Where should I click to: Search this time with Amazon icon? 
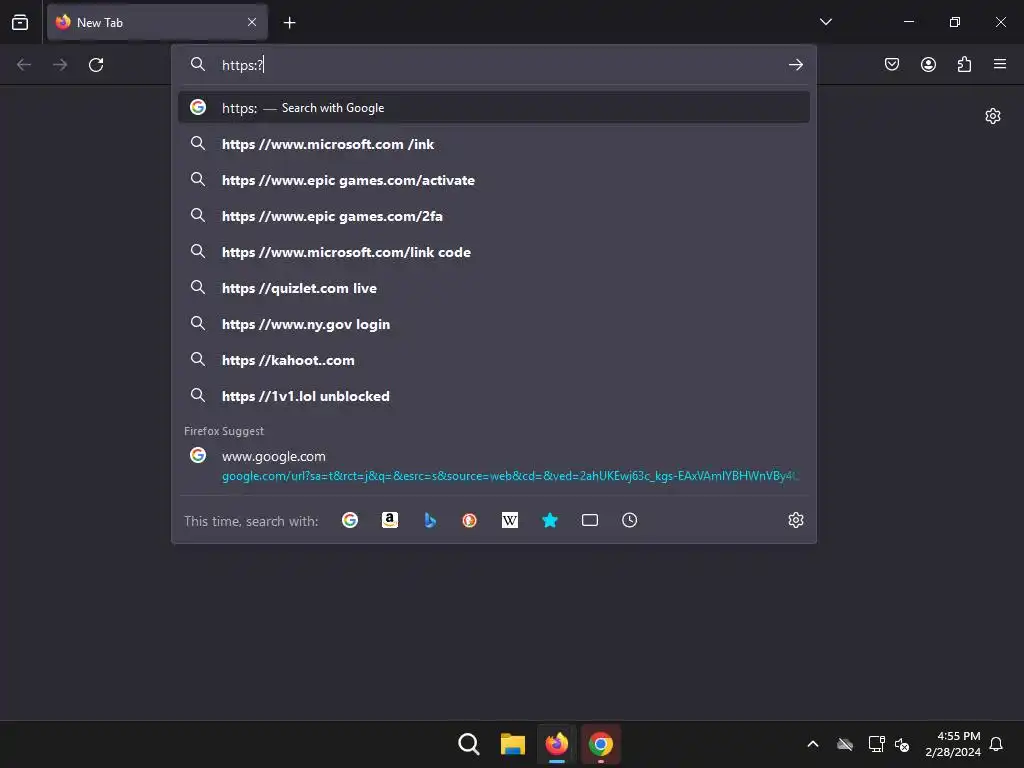[x=390, y=520]
